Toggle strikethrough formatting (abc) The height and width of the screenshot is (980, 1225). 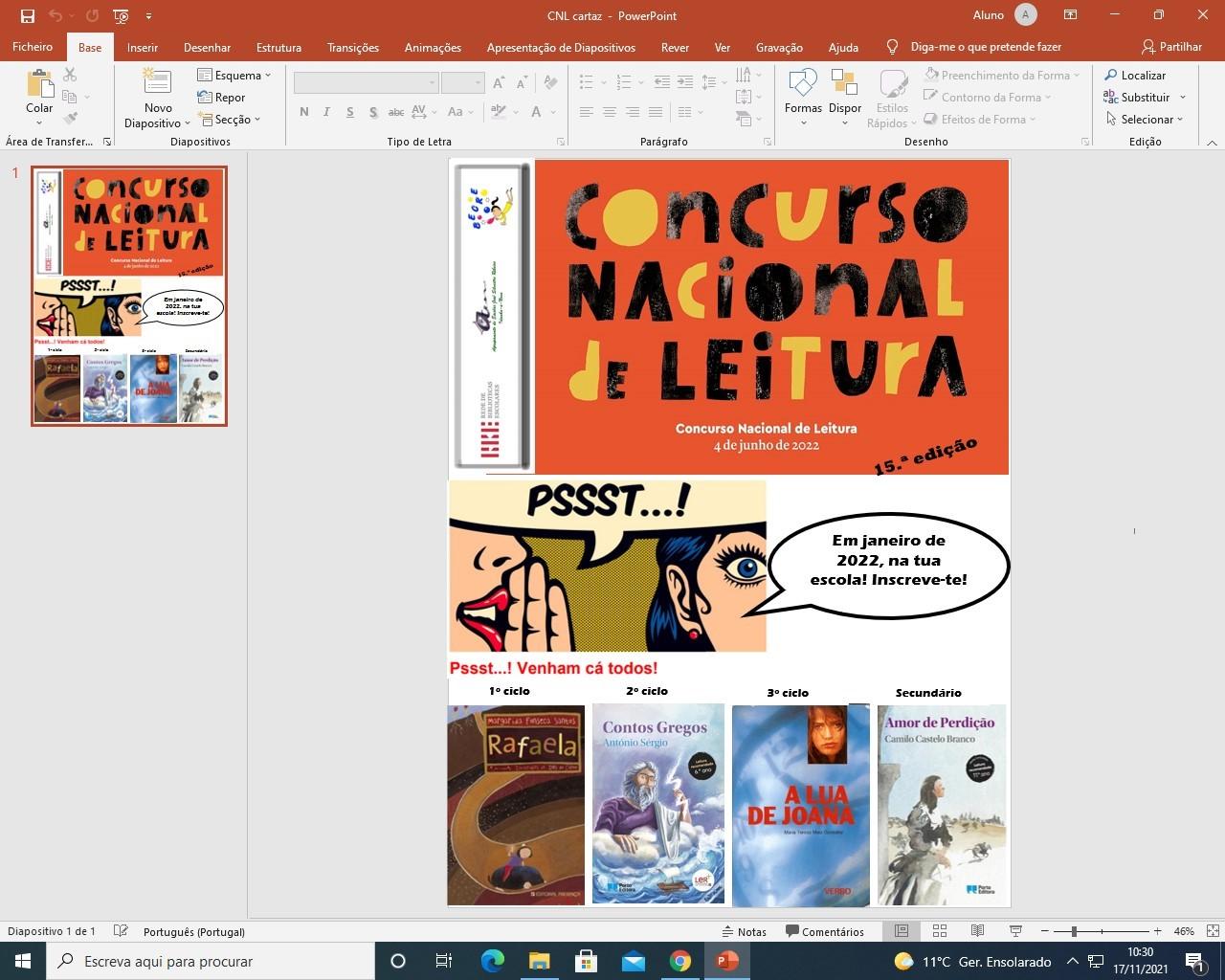coord(395,112)
